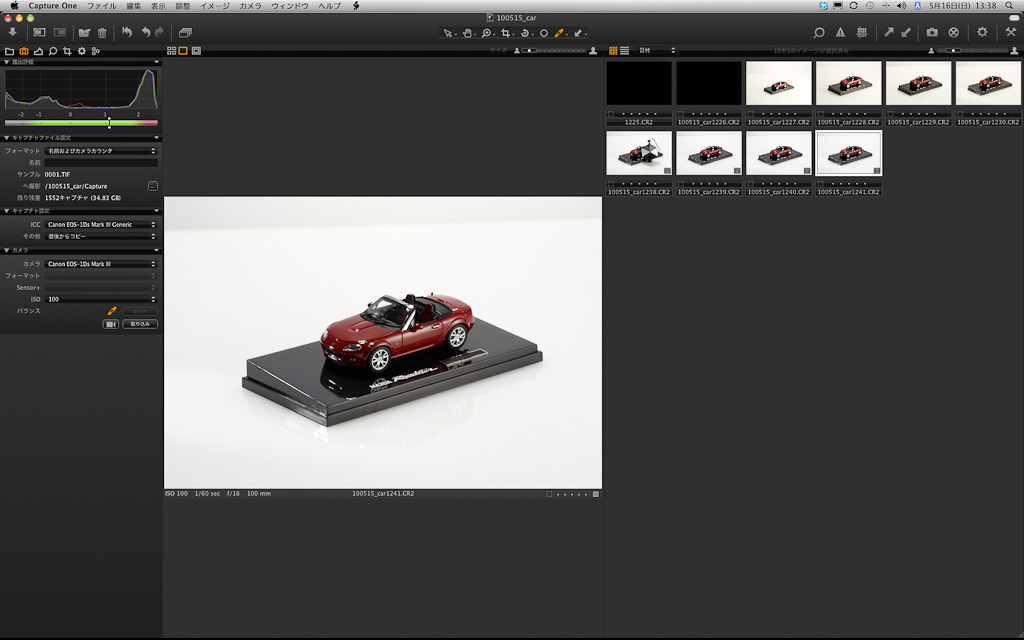Click the trash delete icon in toolbar
The image size is (1024, 640).
tap(102, 32)
